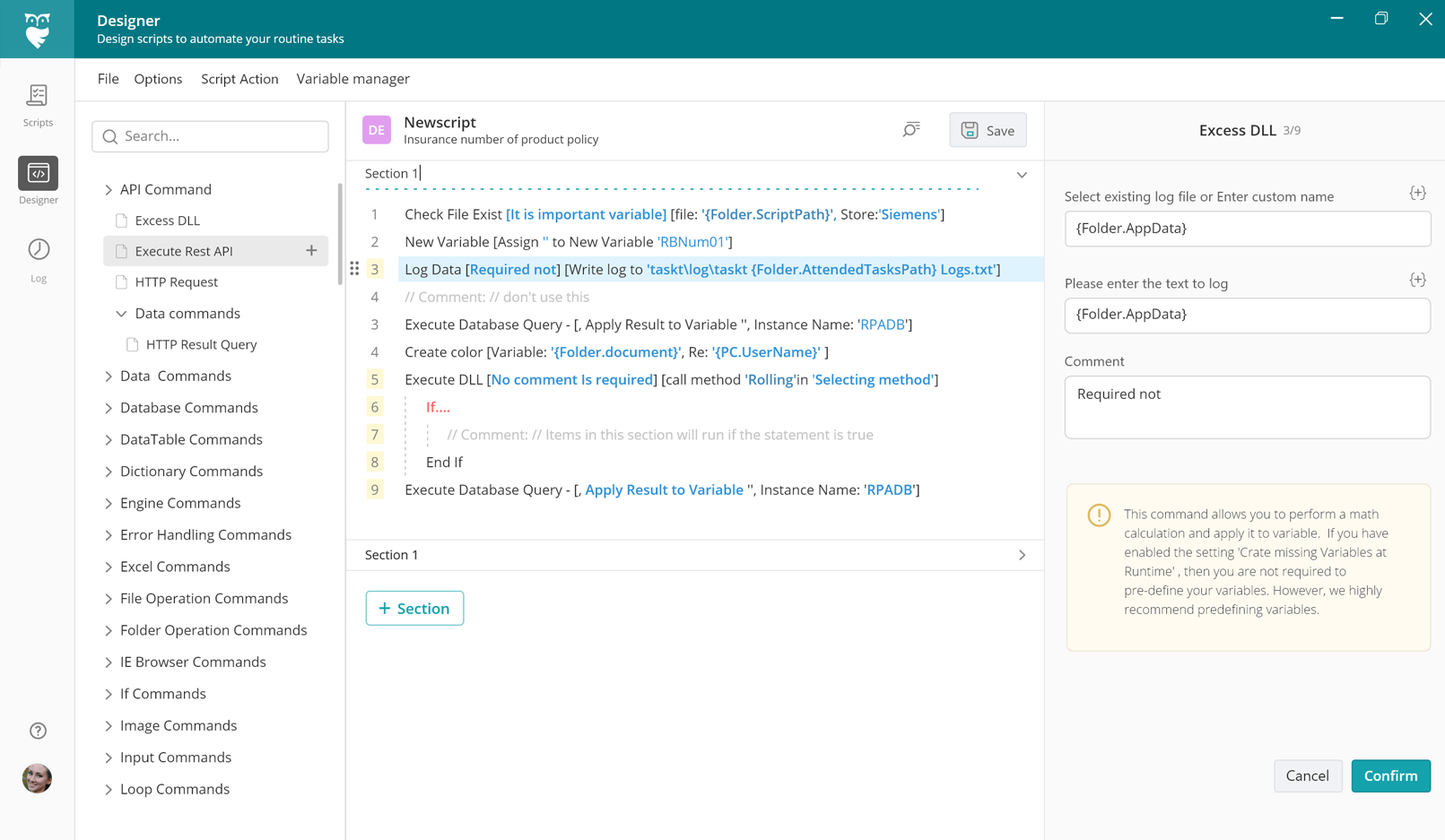The height and width of the screenshot is (840, 1445).
Task: Open the user profile avatar
Action: pyautogui.click(x=37, y=778)
